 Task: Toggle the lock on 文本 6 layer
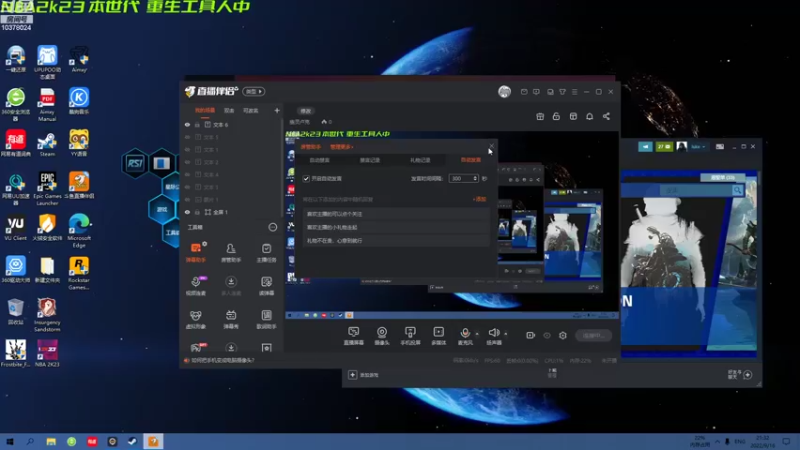(197, 124)
